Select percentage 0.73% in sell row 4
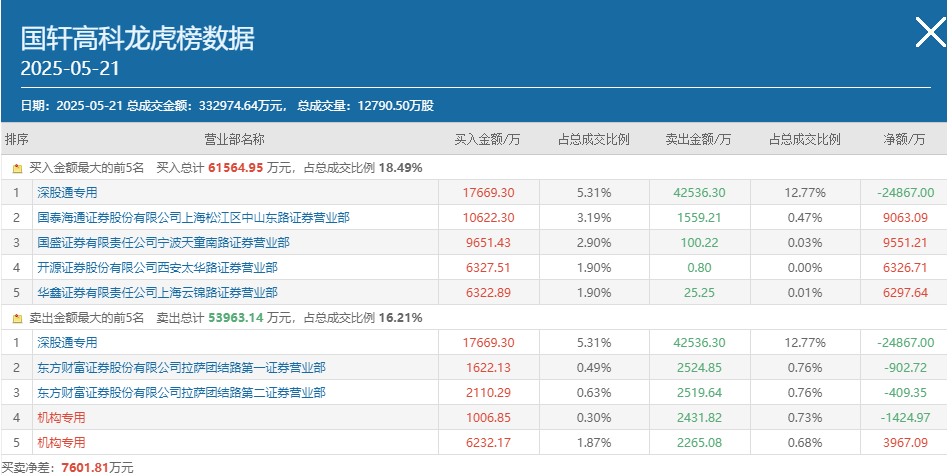Image resolution: width=947 pixels, height=475 pixels. [x=805, y=418]
